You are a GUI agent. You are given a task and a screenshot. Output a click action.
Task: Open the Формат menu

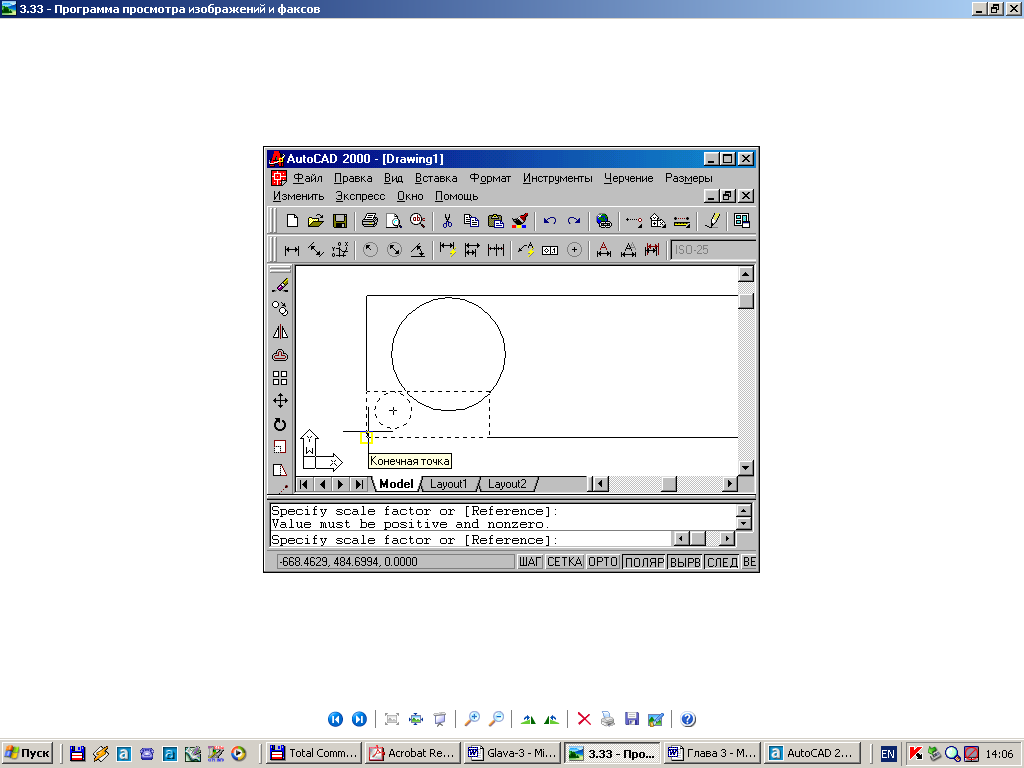490,178
